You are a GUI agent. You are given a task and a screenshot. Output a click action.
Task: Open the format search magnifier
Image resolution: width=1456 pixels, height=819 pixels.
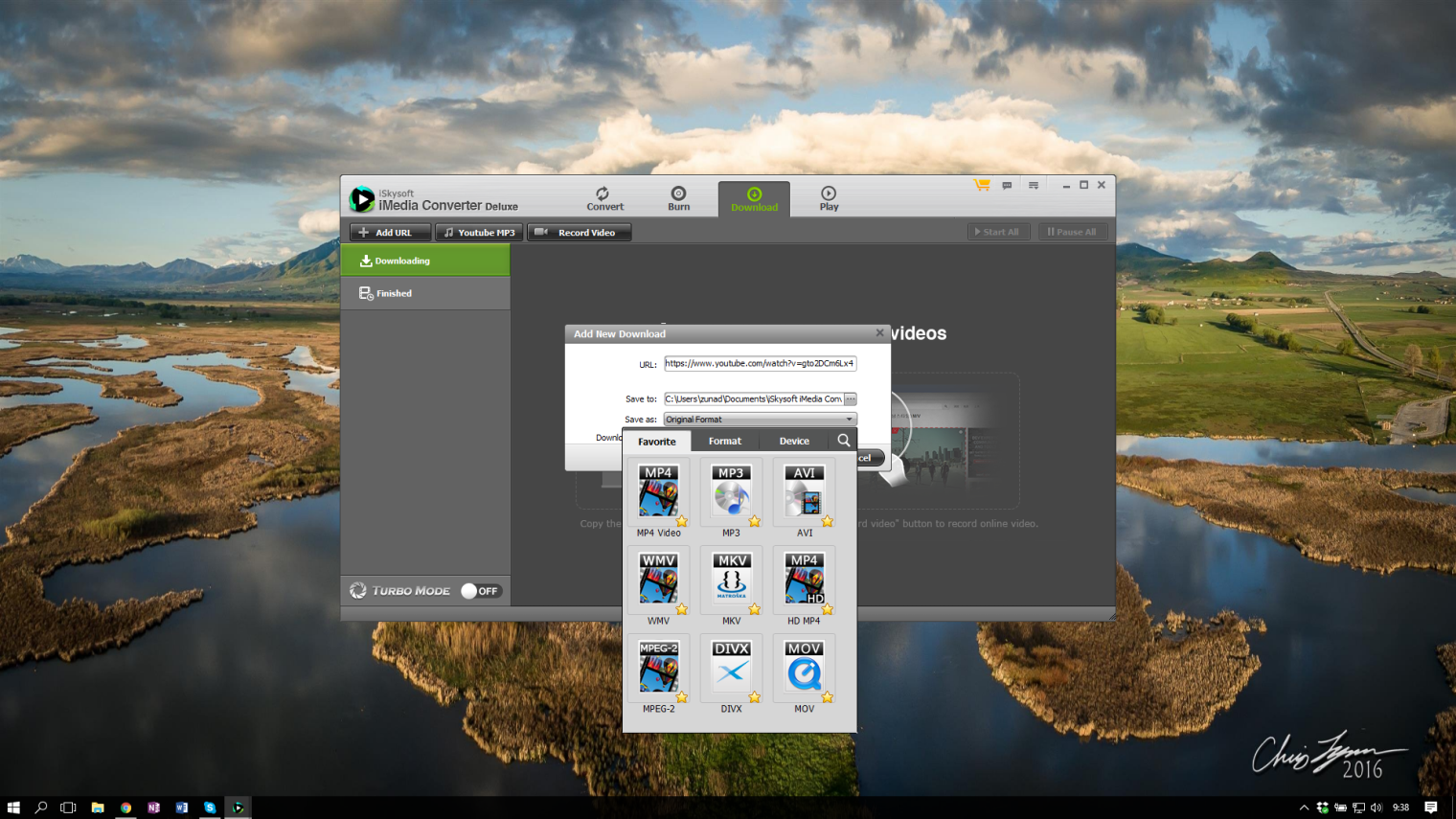pos(844,441)
